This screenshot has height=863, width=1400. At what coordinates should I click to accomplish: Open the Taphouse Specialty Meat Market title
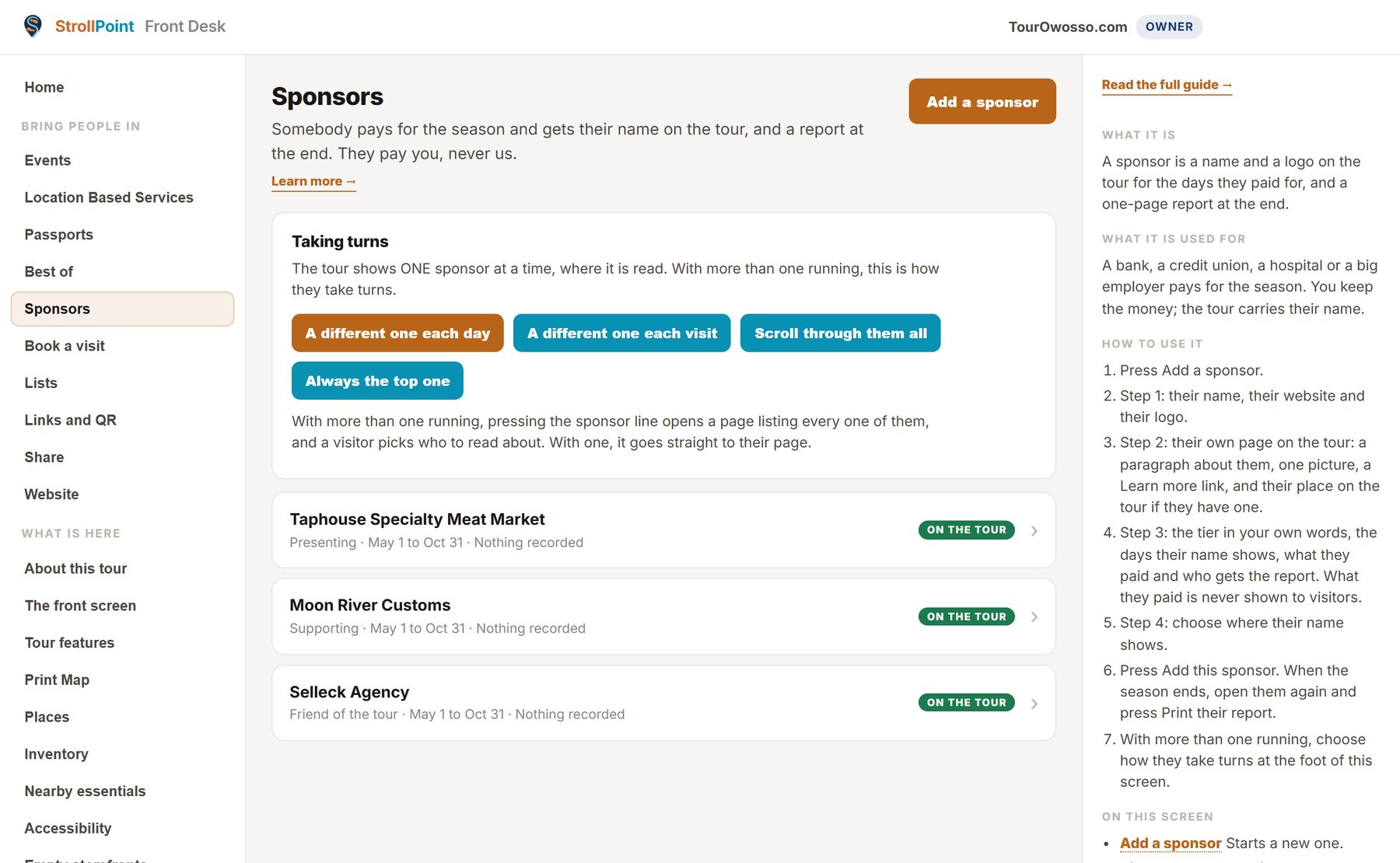pyautogui.click(x=417, y=519)
